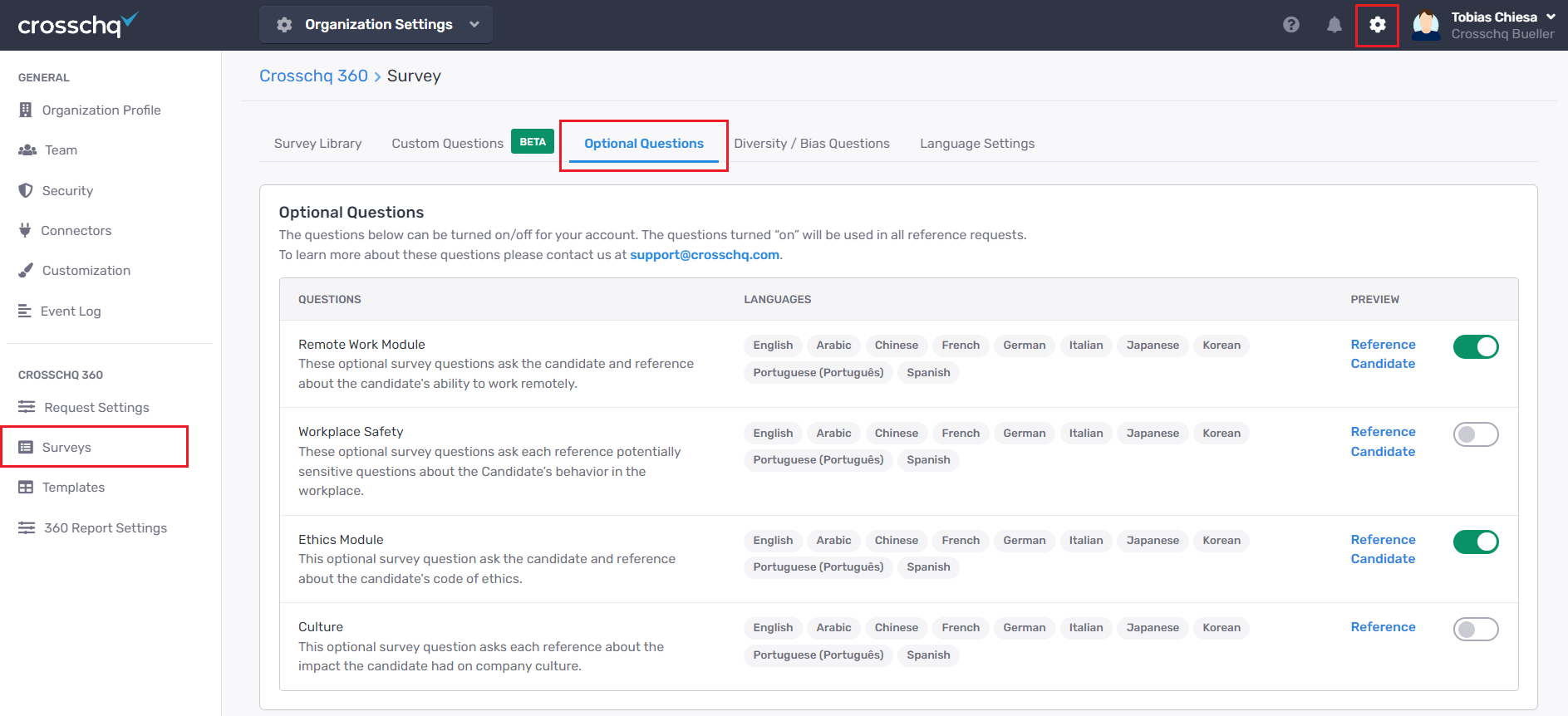Preview Ethics Module Candidate survey
Screen dimensions: 1568x716
[1383, 559]
